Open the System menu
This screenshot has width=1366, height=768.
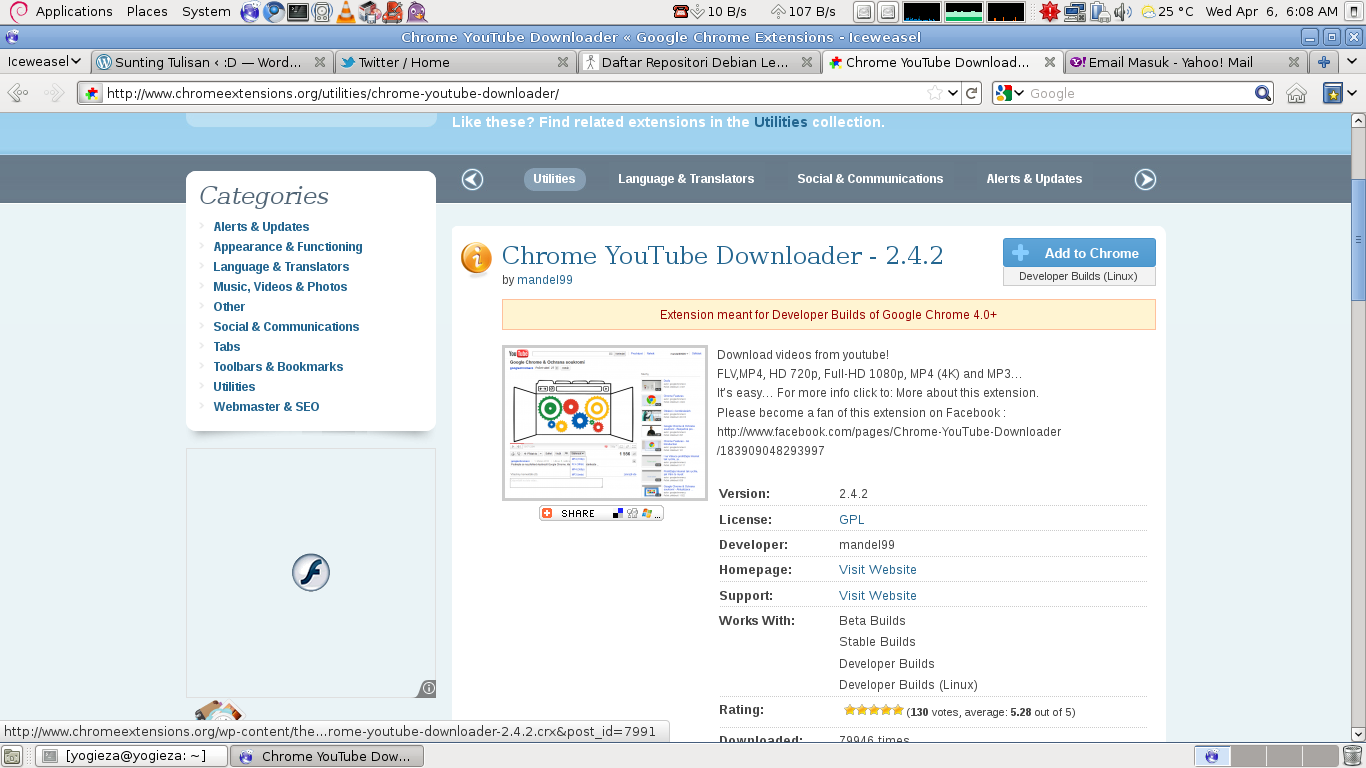pyautogui.click(x=206, y=12)
